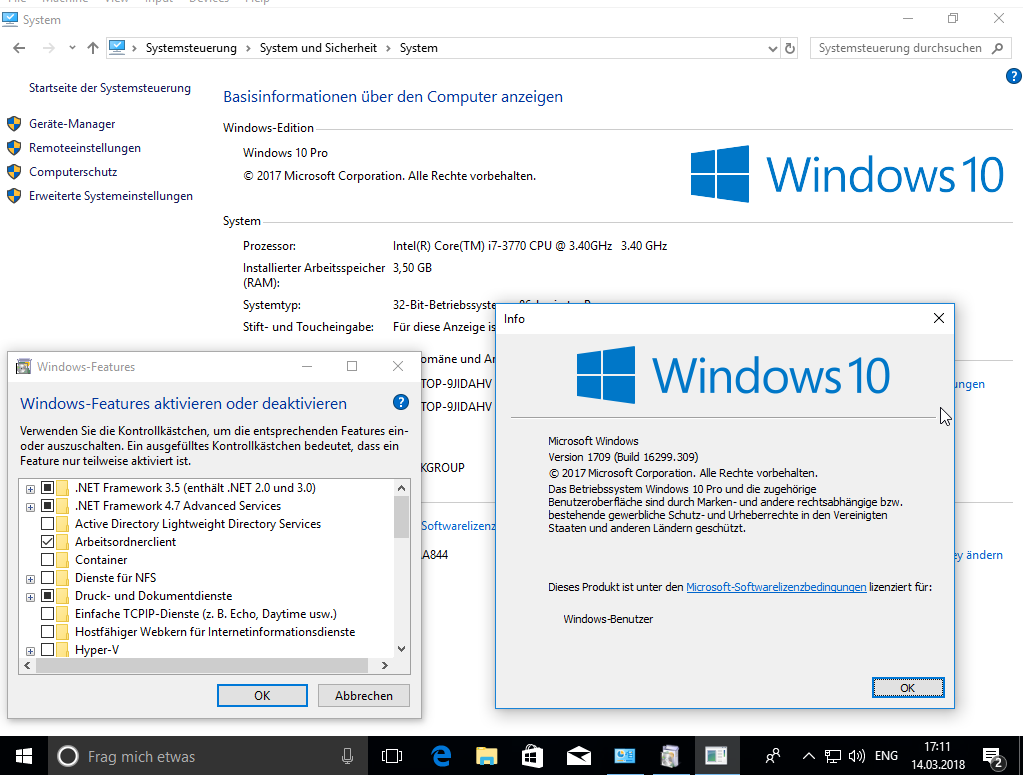
Task: Expand .NET Framework 3.5 tree node
Action: (30, 489)
